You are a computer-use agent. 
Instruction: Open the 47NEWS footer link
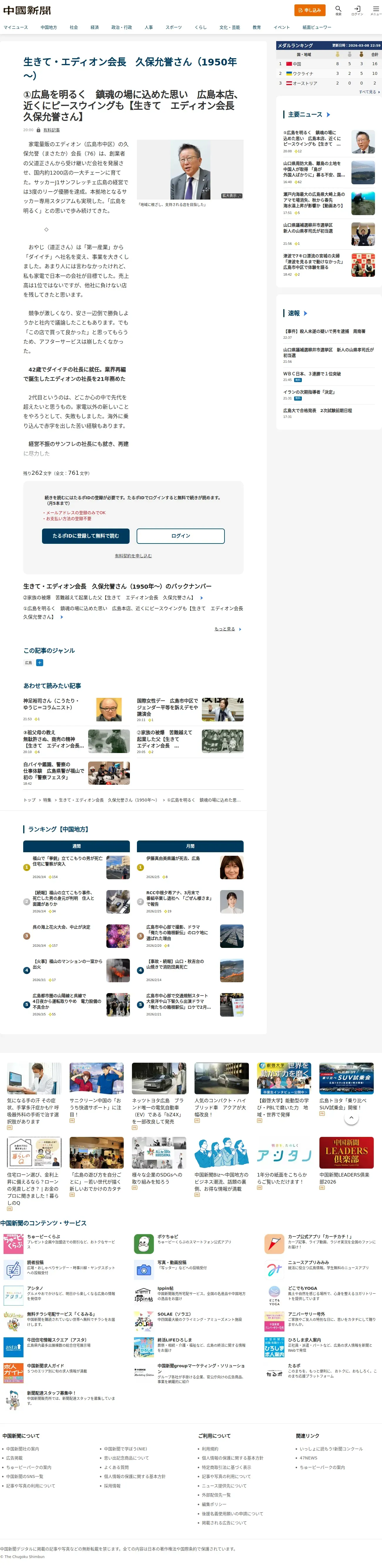coord(308,1458)
